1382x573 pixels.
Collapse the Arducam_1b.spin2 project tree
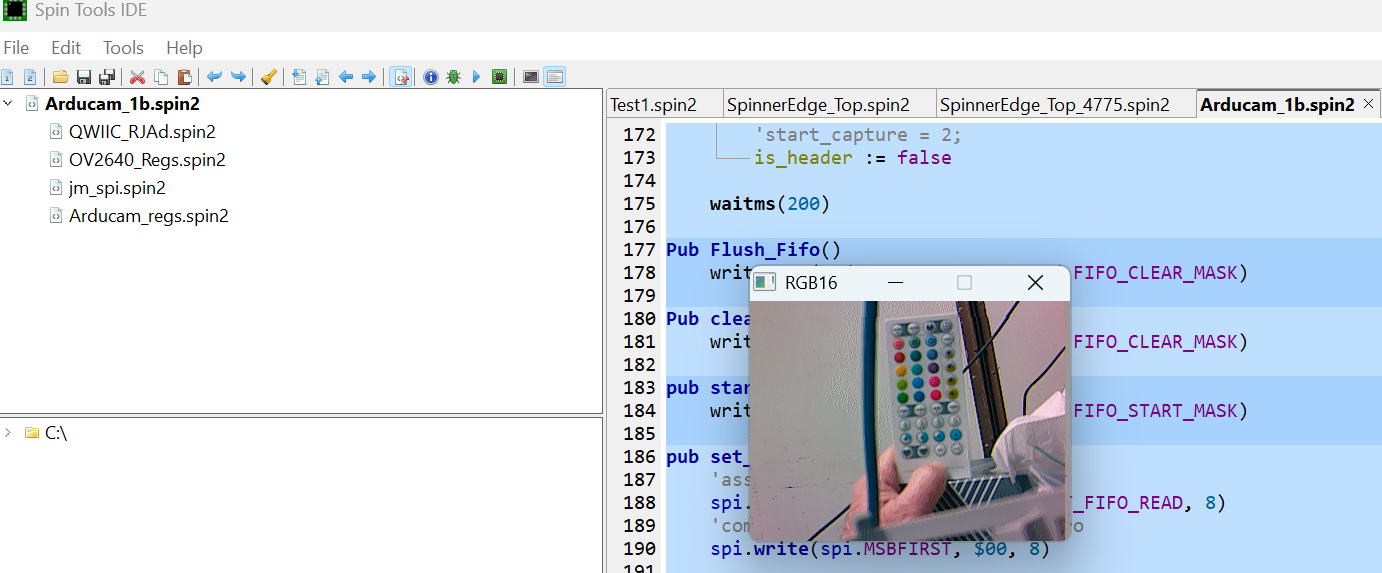(x=9, y=104)
